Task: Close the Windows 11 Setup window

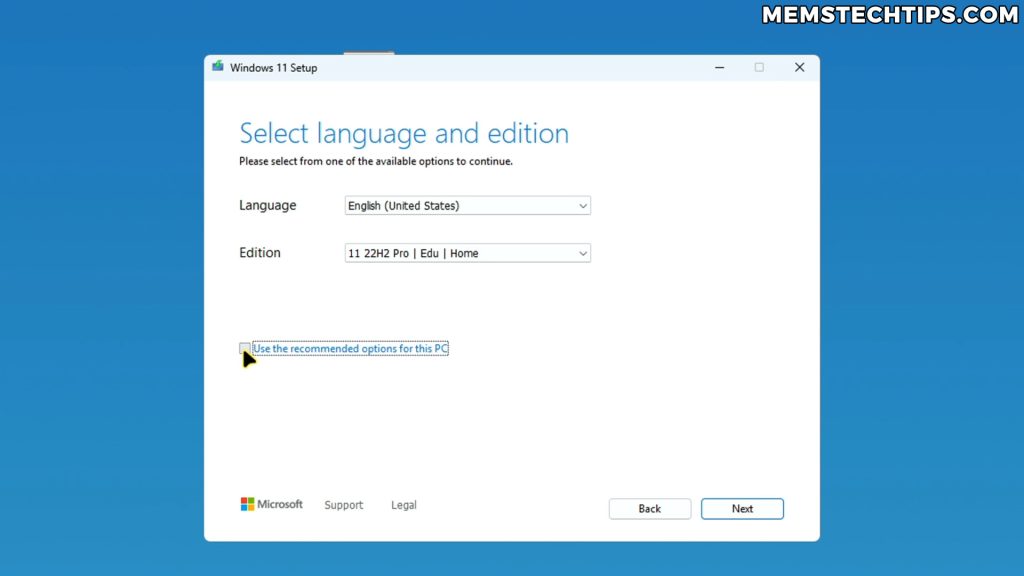Action: click(x=799, y=67)
